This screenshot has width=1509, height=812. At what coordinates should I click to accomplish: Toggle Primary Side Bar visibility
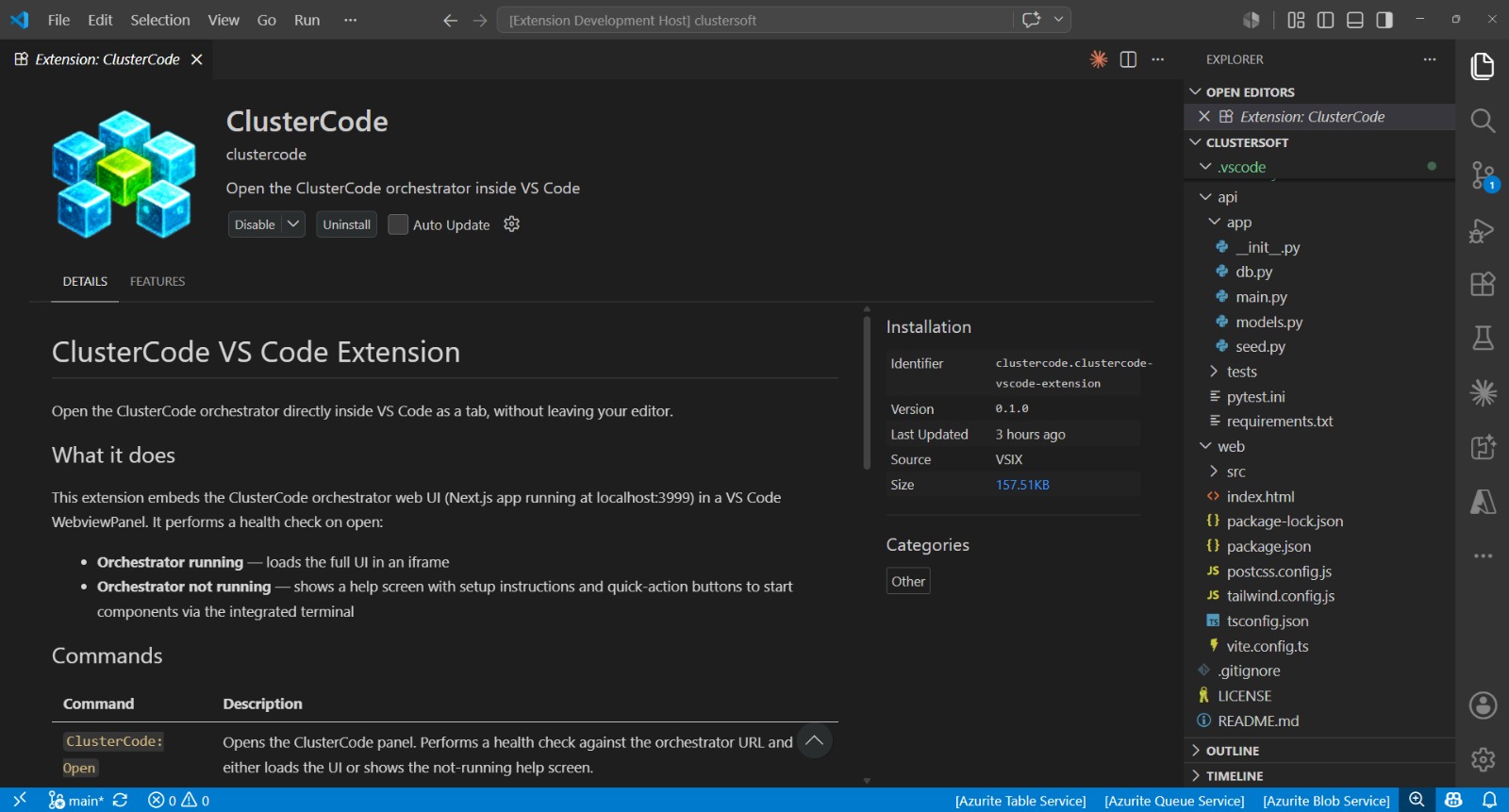coord(1325,20)
